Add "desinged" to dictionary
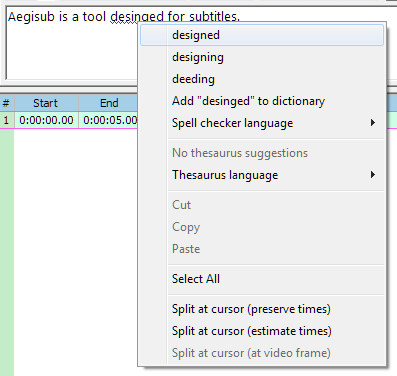397x376 pixels. click(x=262, y=101)
